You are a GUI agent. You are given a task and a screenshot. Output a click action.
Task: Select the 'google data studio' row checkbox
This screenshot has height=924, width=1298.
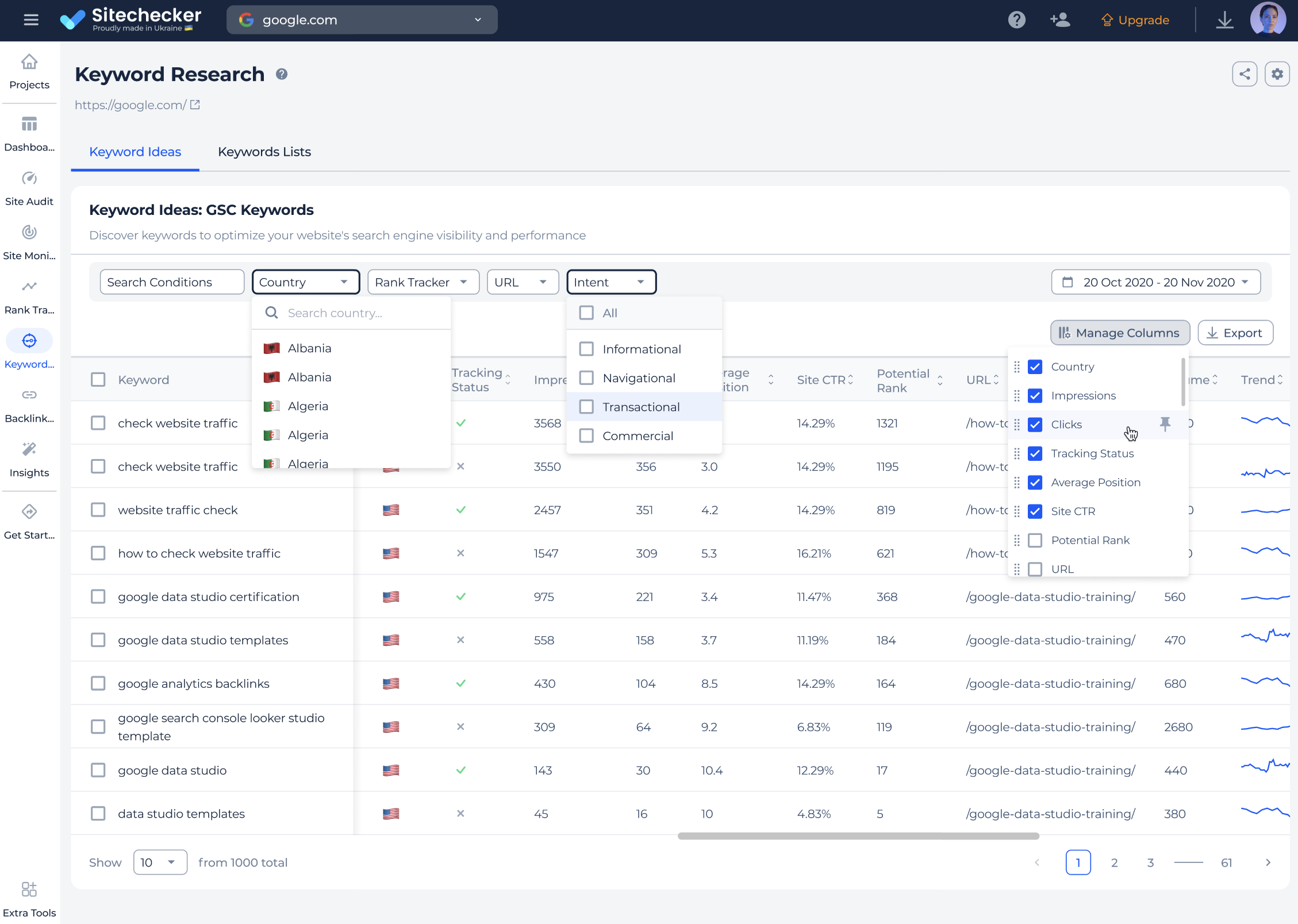click(x=98, y=770)
